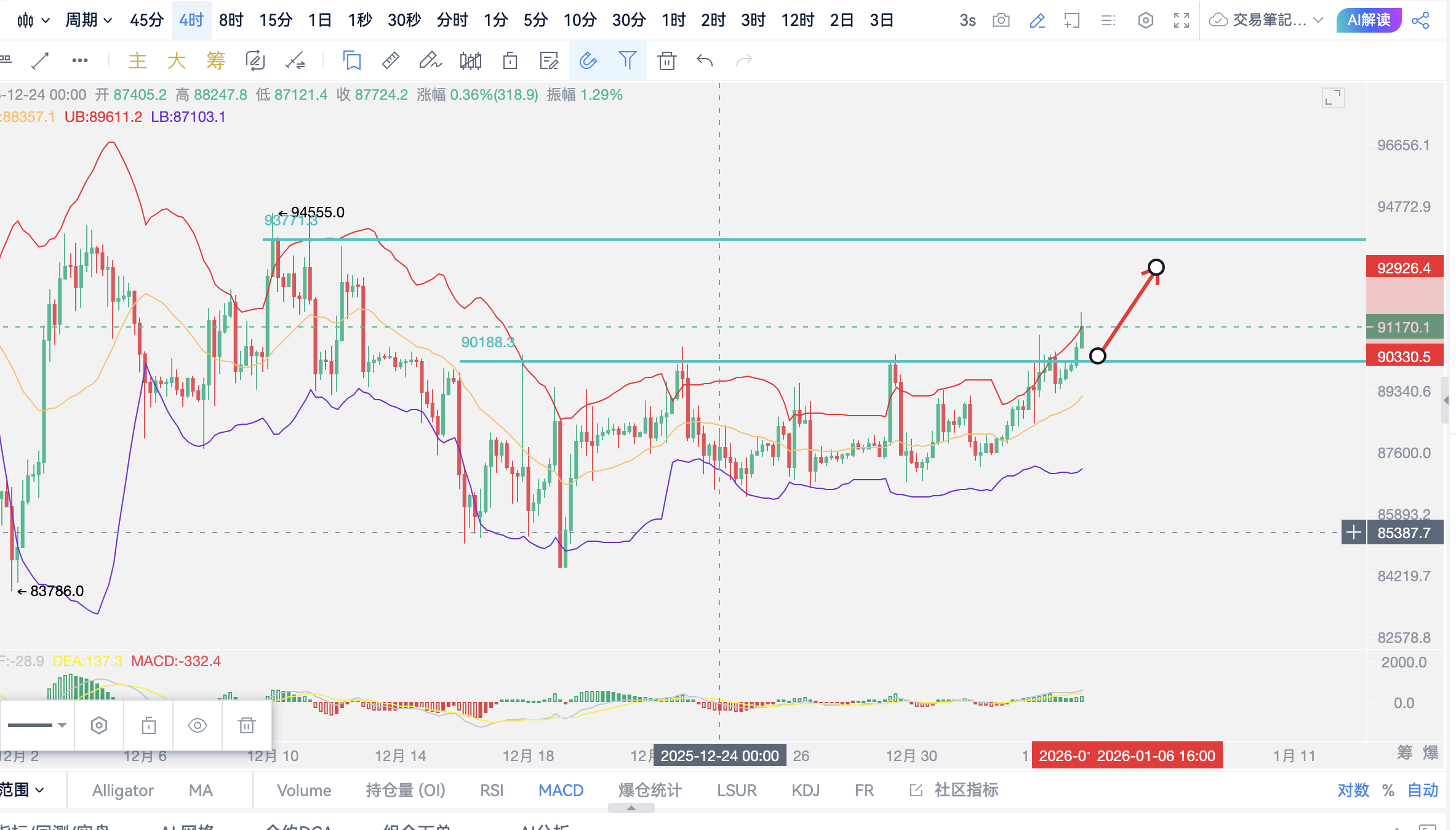Toggle percentage scale mode

click(1388, 790)
